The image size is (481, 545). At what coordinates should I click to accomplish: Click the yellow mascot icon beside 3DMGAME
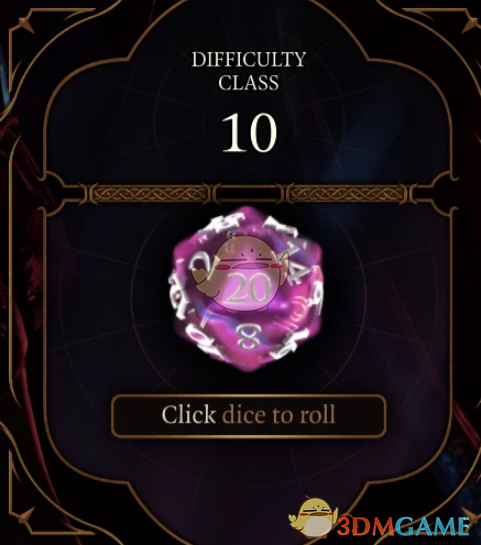[312, 519]
